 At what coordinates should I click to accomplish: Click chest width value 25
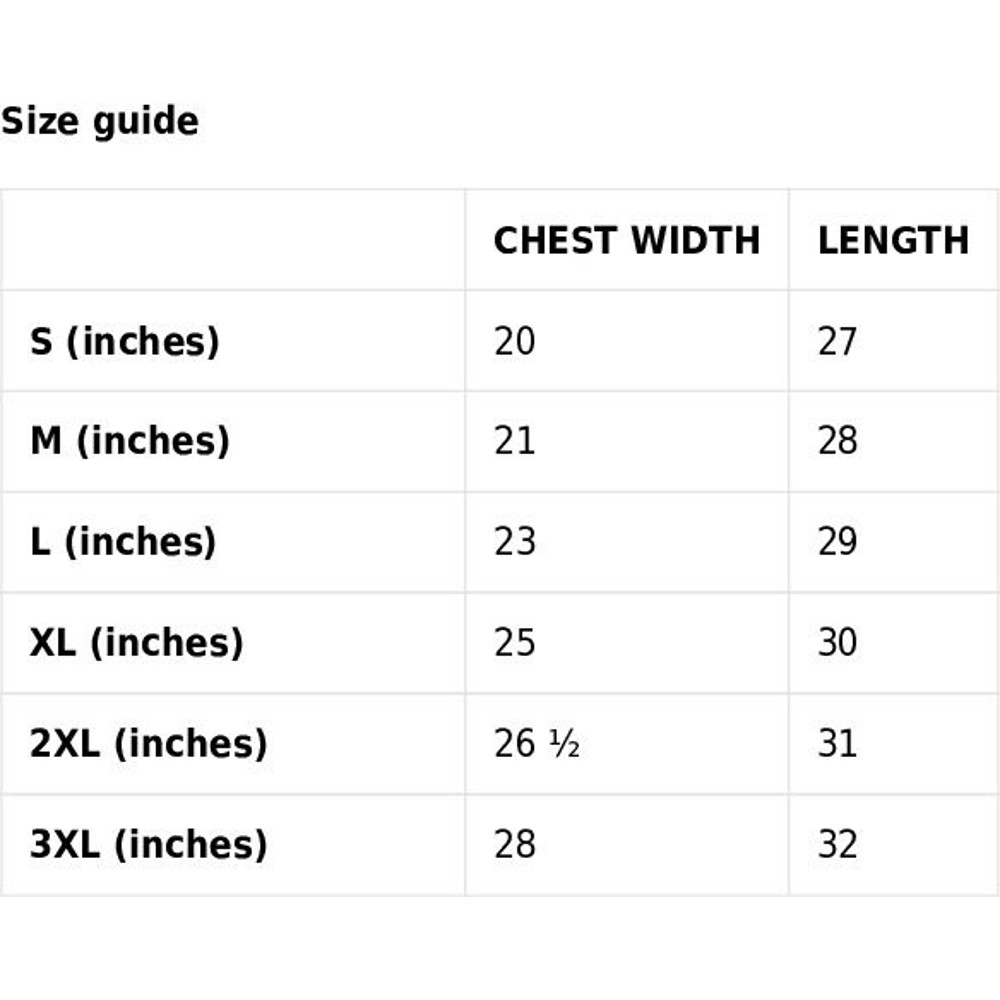tap(515, 642)
